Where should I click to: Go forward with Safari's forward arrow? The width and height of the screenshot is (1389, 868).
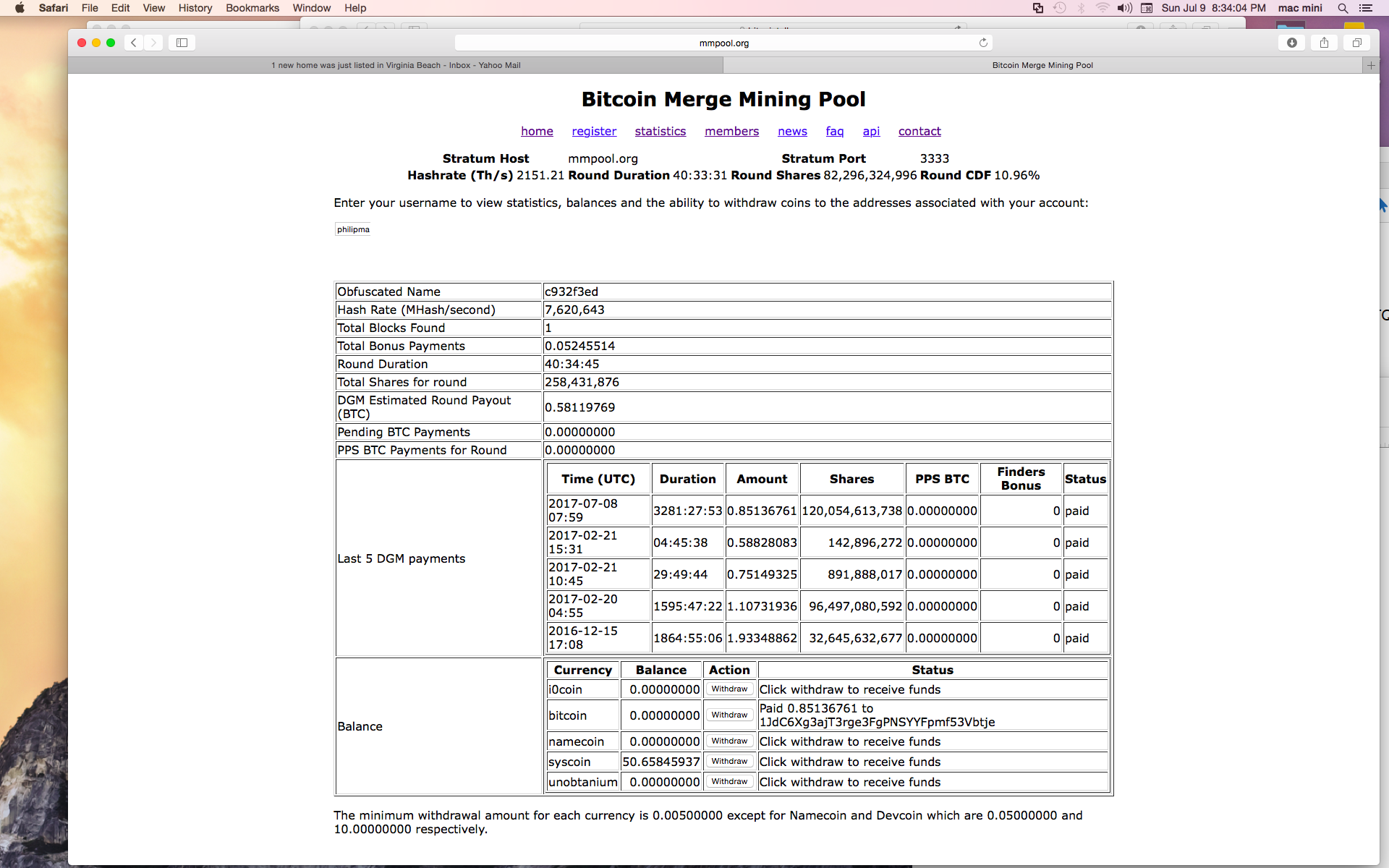coord(153,43)
